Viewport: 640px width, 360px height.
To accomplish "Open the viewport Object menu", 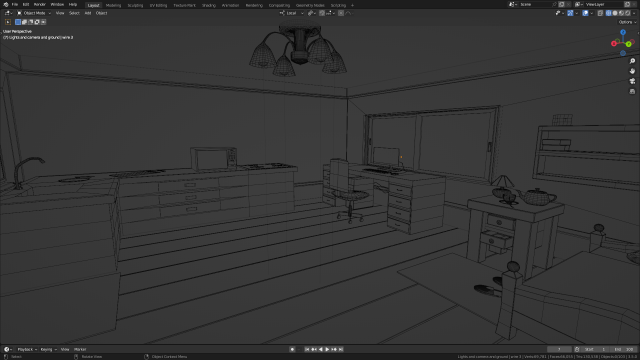I will click(101, 13).
